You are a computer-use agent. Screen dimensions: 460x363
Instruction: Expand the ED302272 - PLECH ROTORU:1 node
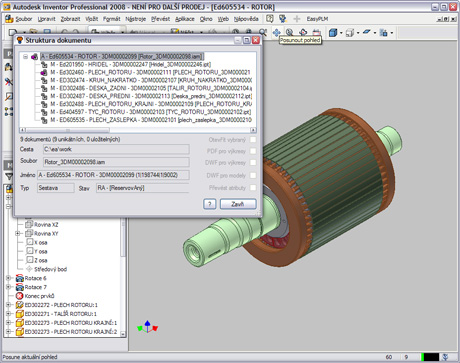(8, 305)
